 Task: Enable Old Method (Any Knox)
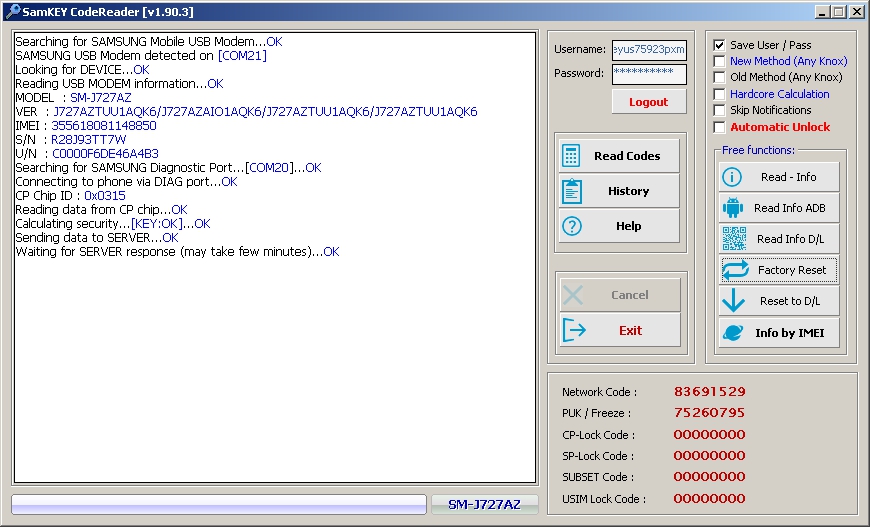pos(719,77)
